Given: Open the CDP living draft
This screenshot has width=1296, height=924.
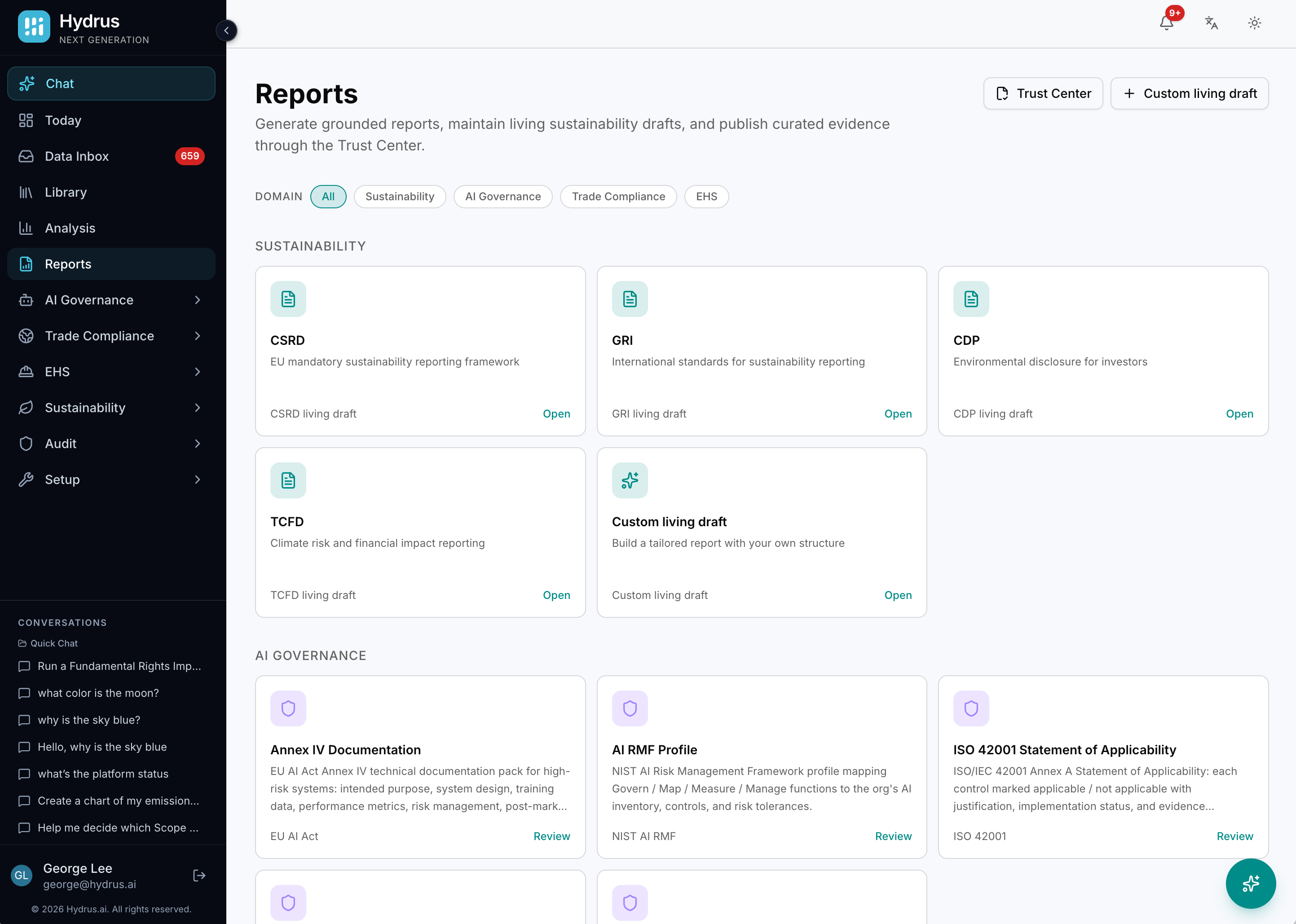Looking at the screenshot, I should 1239,414.
